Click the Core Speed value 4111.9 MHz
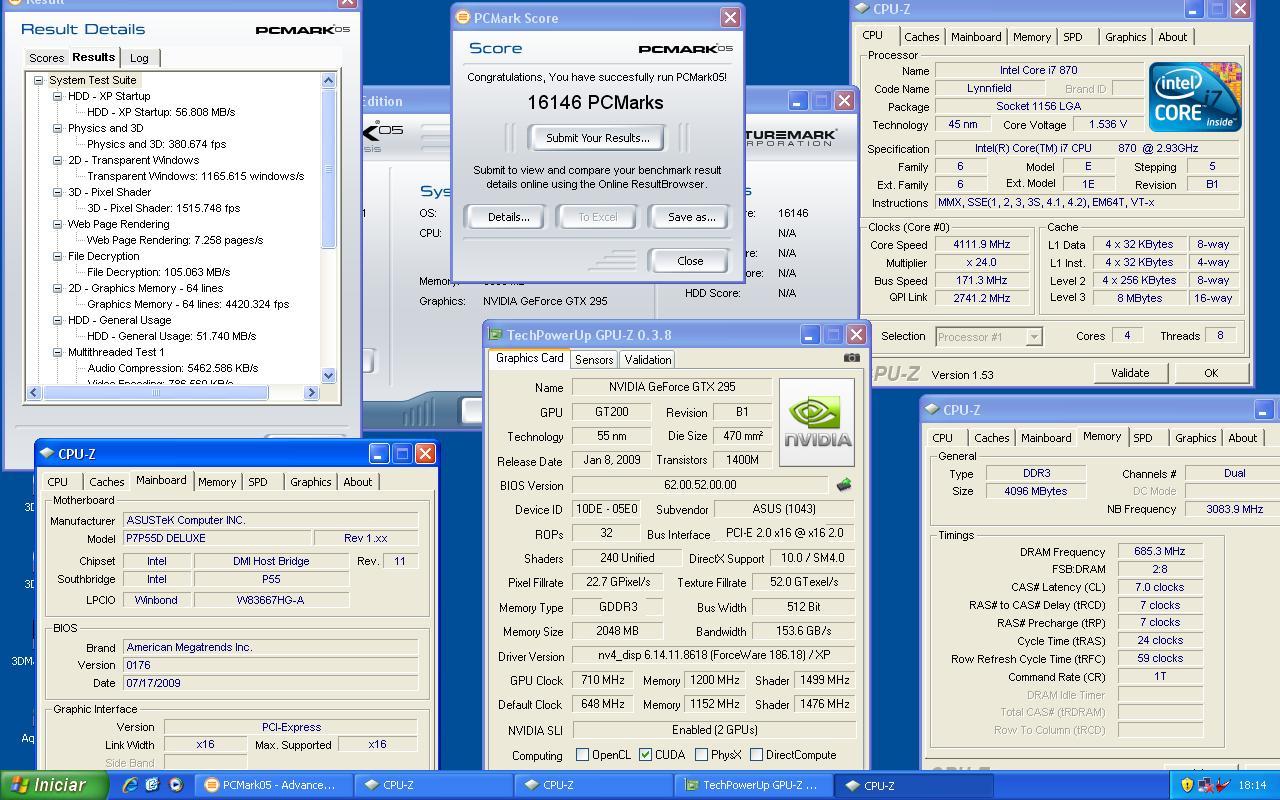Viewport: 1280px width, 800px height. click(x=981, y=244)
